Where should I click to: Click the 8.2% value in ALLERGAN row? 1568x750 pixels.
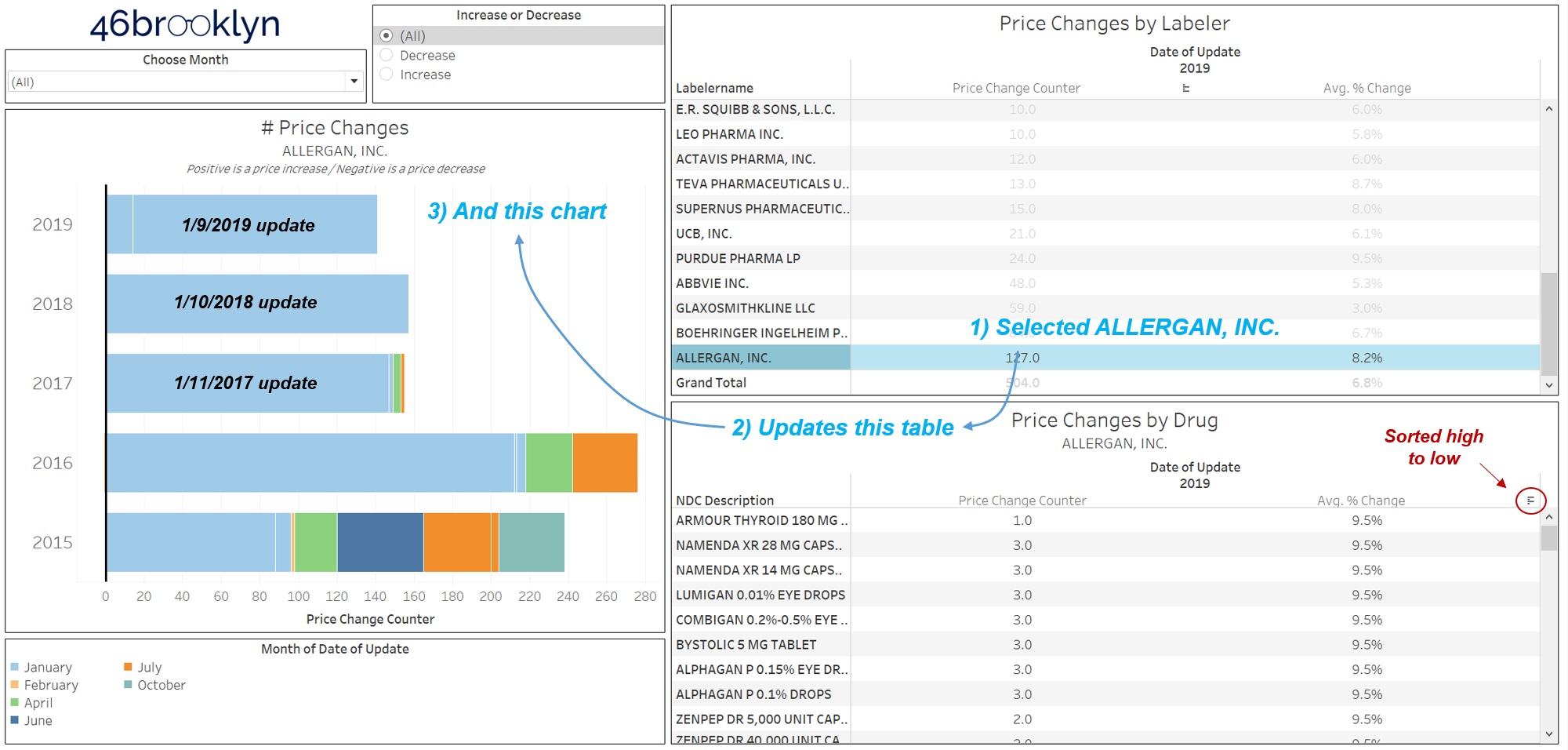1367,358
